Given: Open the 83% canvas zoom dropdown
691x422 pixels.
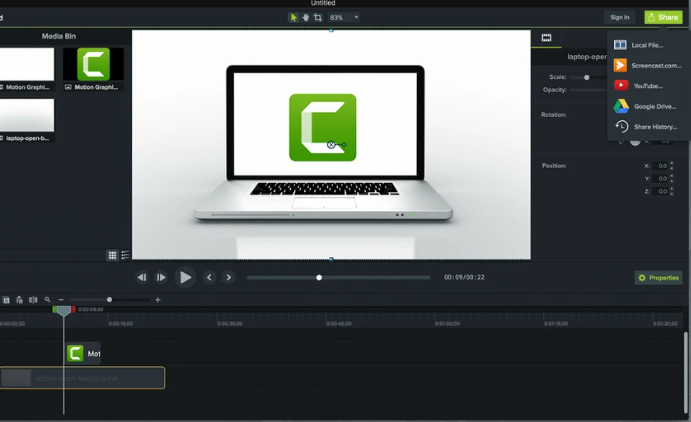Looking at the screenshot, I should pos(344,18).
